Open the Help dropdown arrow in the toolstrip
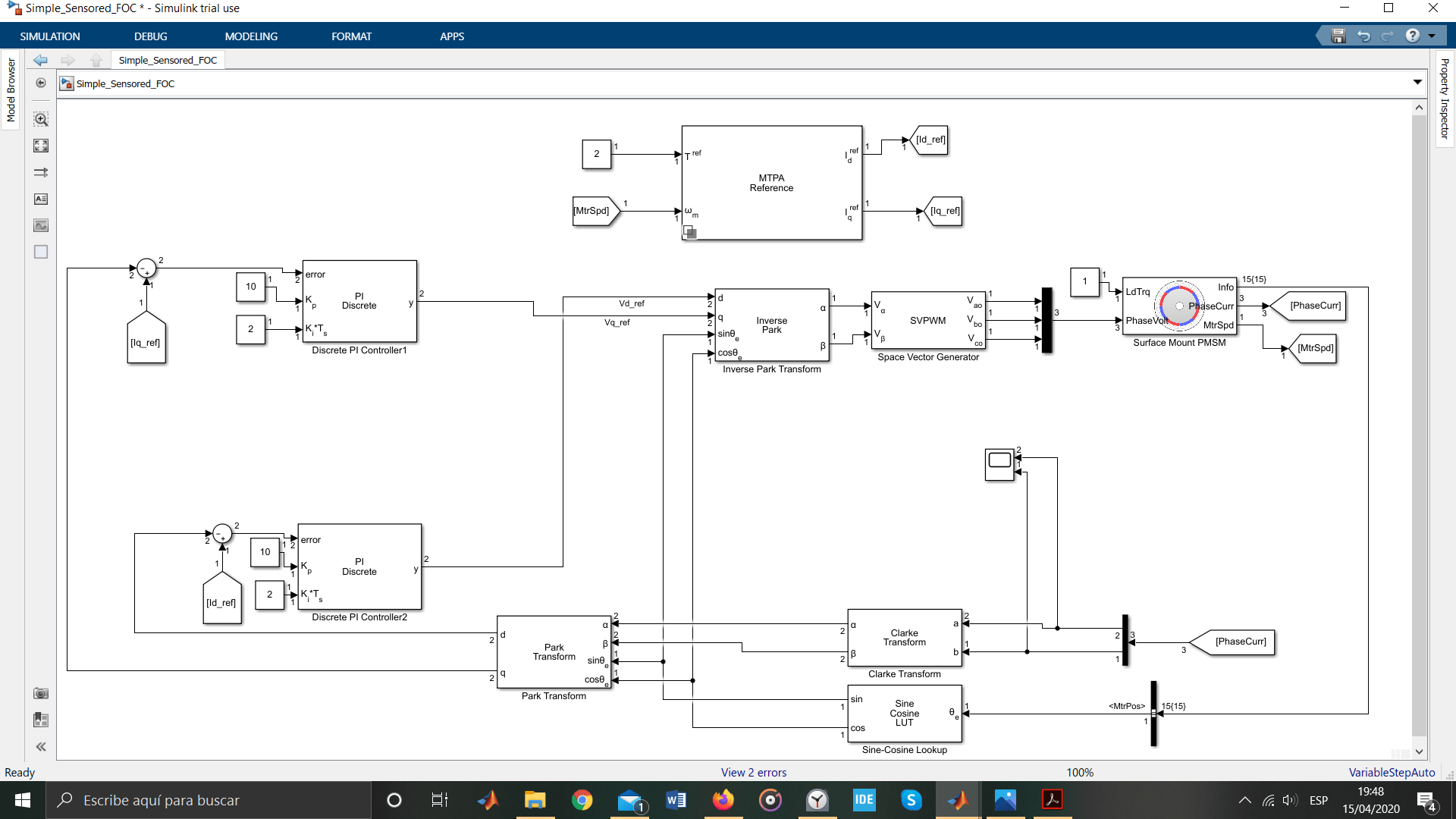Image resolution: width=1456 pixels, height=819 pixels. click(1432, 36)
